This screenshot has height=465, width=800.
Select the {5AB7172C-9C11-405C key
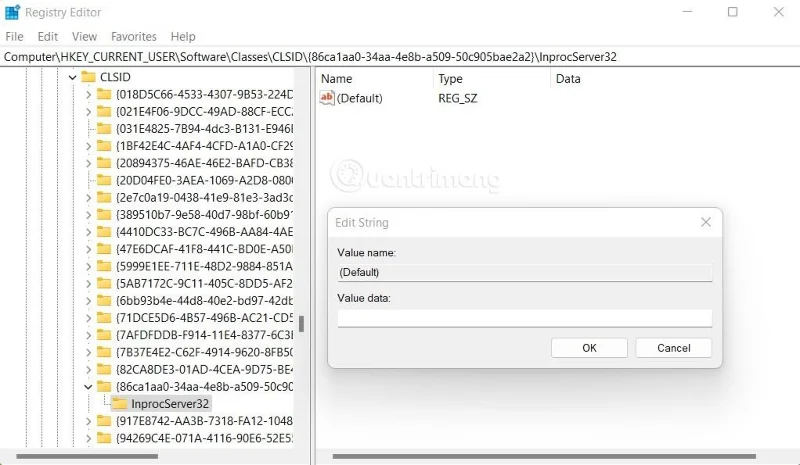(x=205, y=283)
